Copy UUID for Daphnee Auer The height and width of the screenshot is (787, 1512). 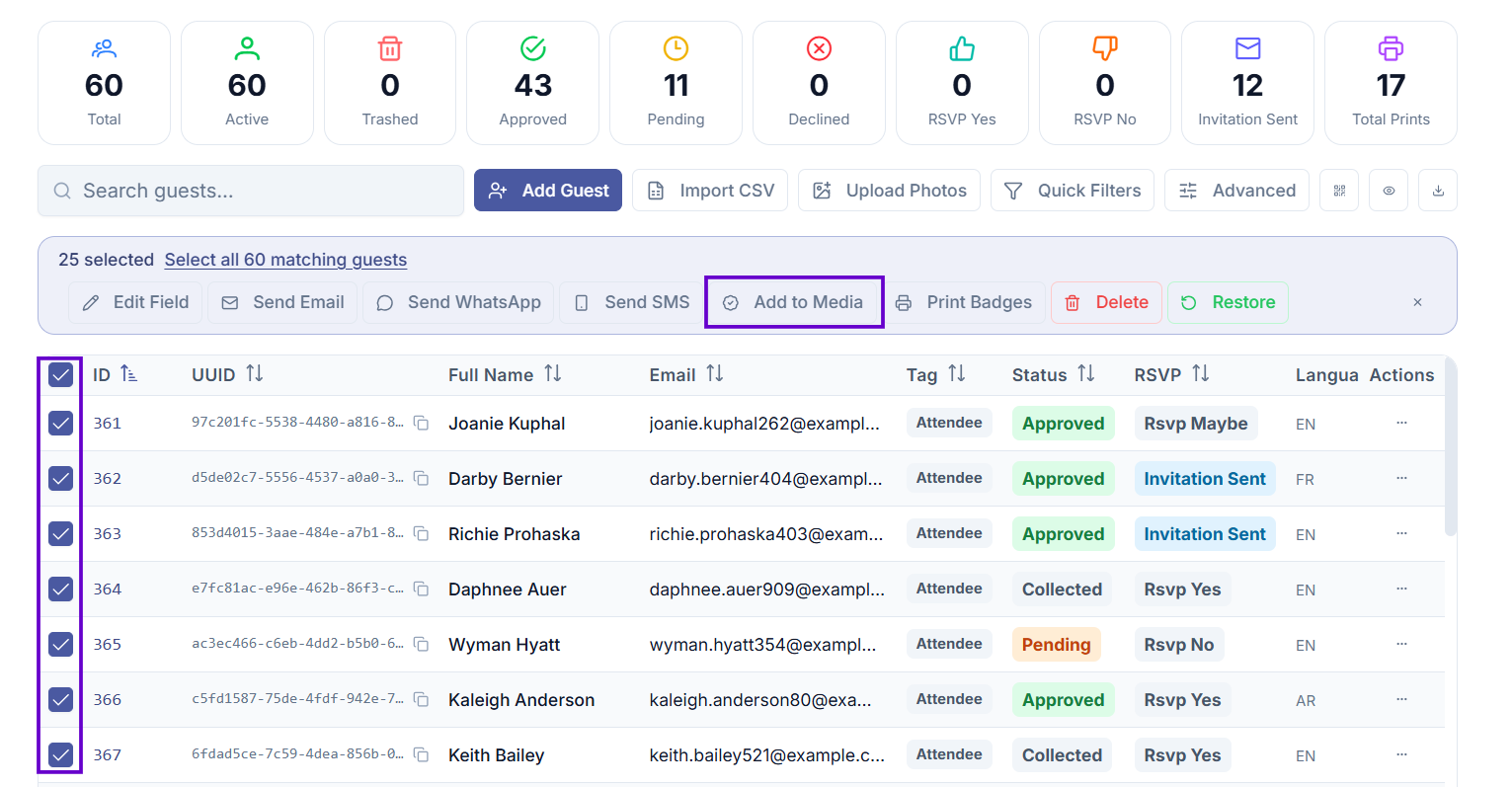[421, 590]
